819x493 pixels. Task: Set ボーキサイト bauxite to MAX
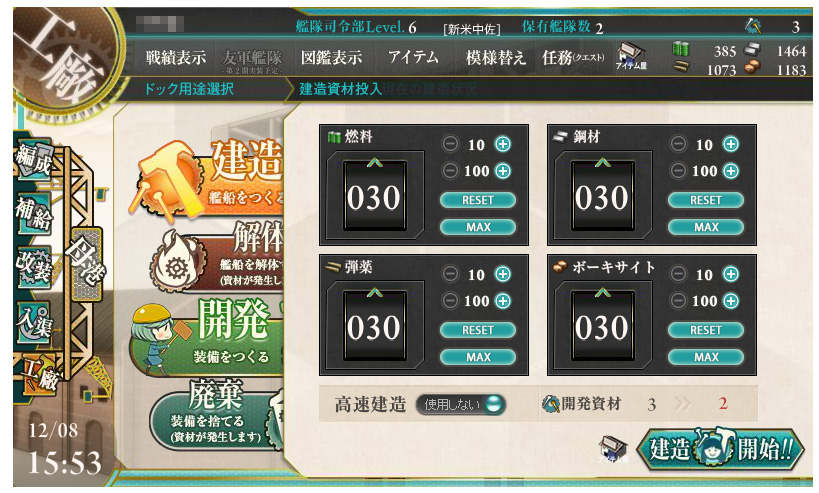706,357
